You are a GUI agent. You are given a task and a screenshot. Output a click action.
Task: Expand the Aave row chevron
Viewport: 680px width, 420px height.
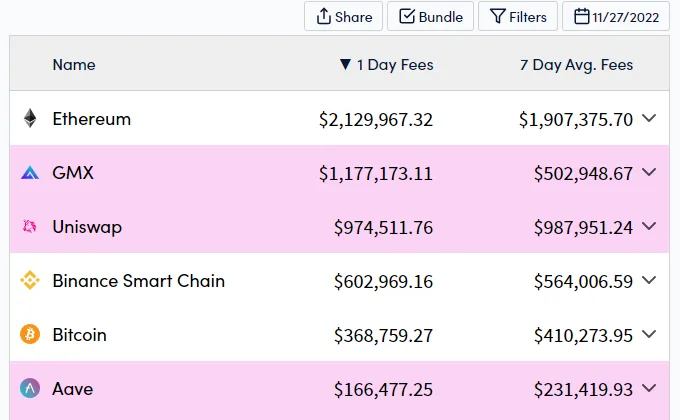coord(649,388)
